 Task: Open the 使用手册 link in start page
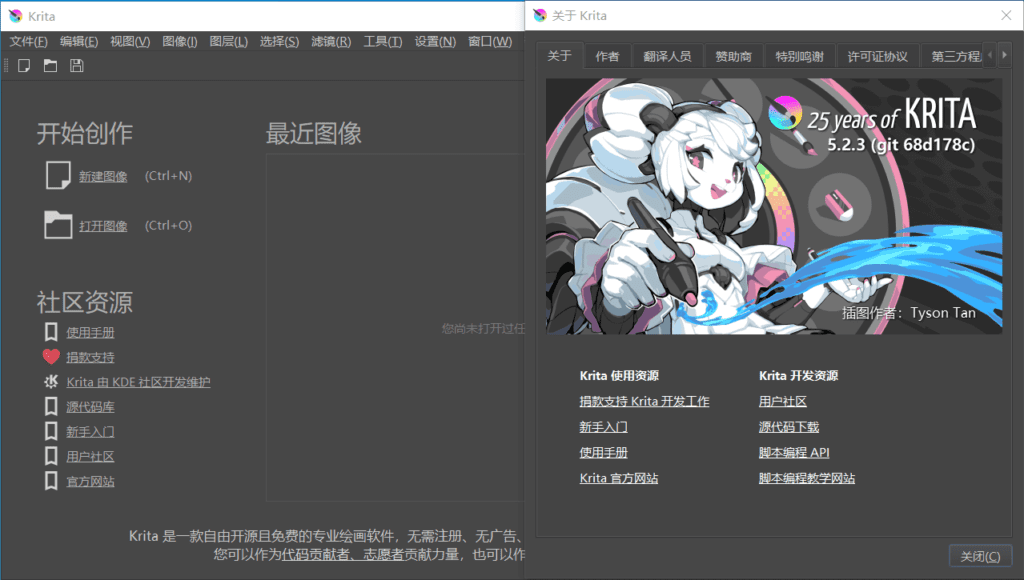click(90, 332)
